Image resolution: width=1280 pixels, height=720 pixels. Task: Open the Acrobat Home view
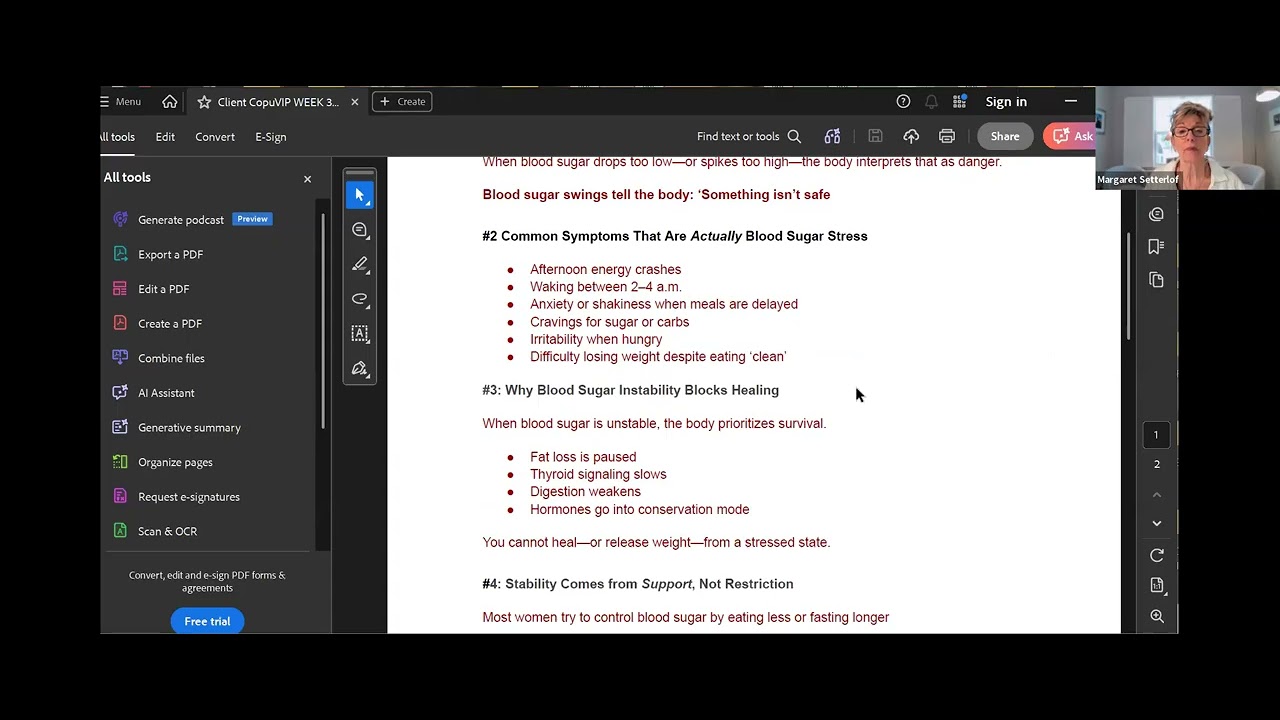170,101
